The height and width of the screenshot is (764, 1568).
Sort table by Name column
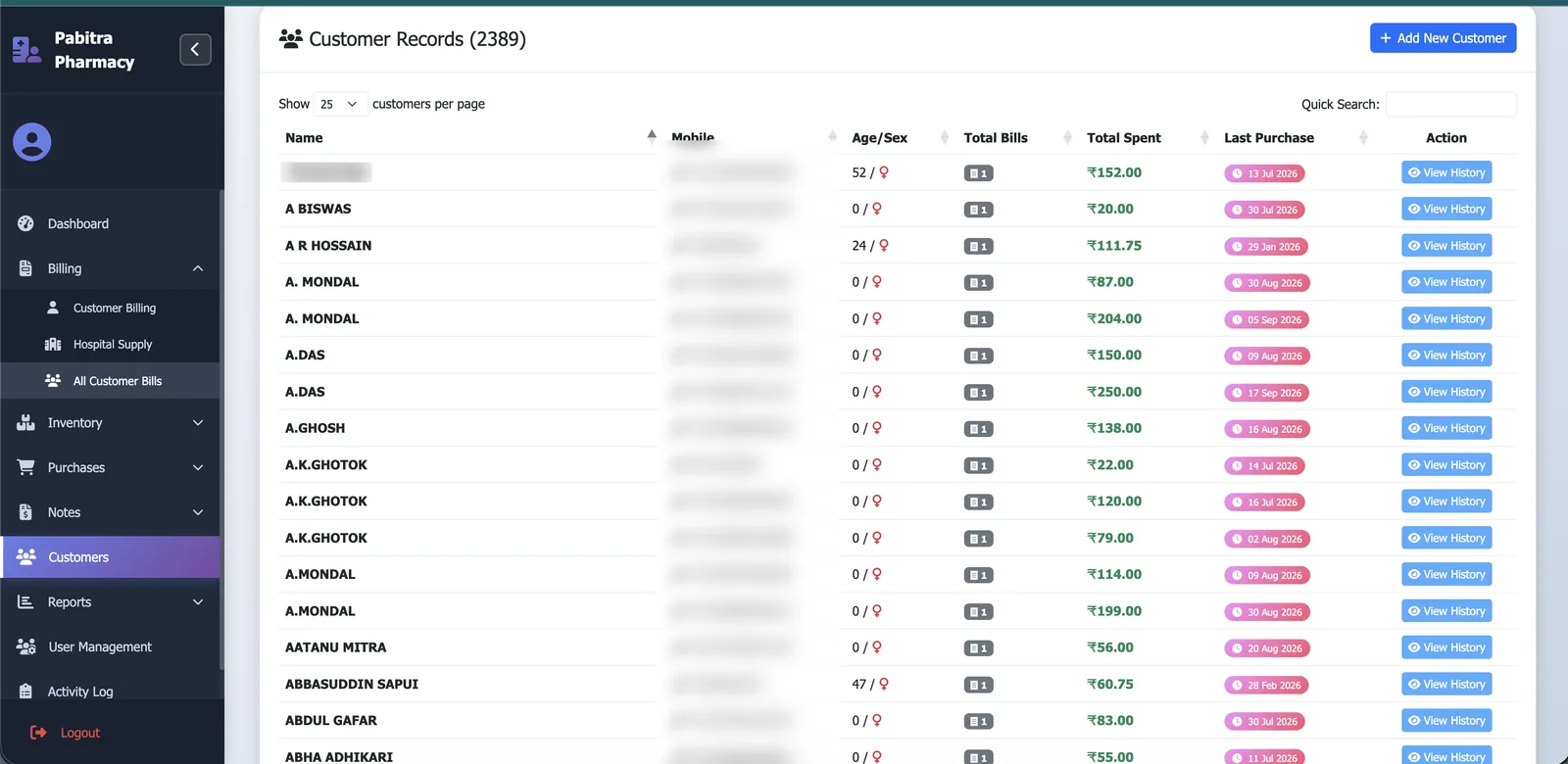pos(469,138)
